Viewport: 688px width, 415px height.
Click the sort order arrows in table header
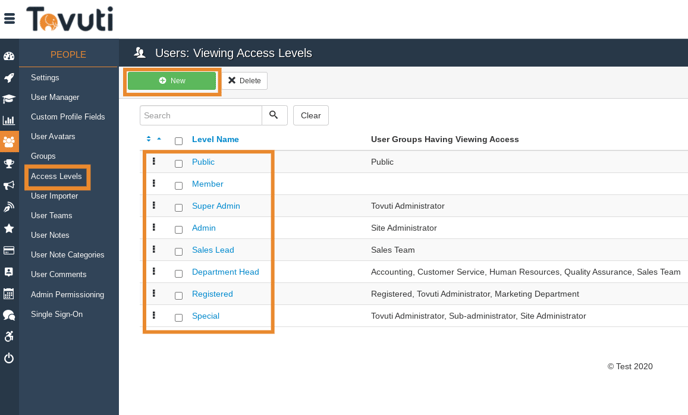click(153, 139)
